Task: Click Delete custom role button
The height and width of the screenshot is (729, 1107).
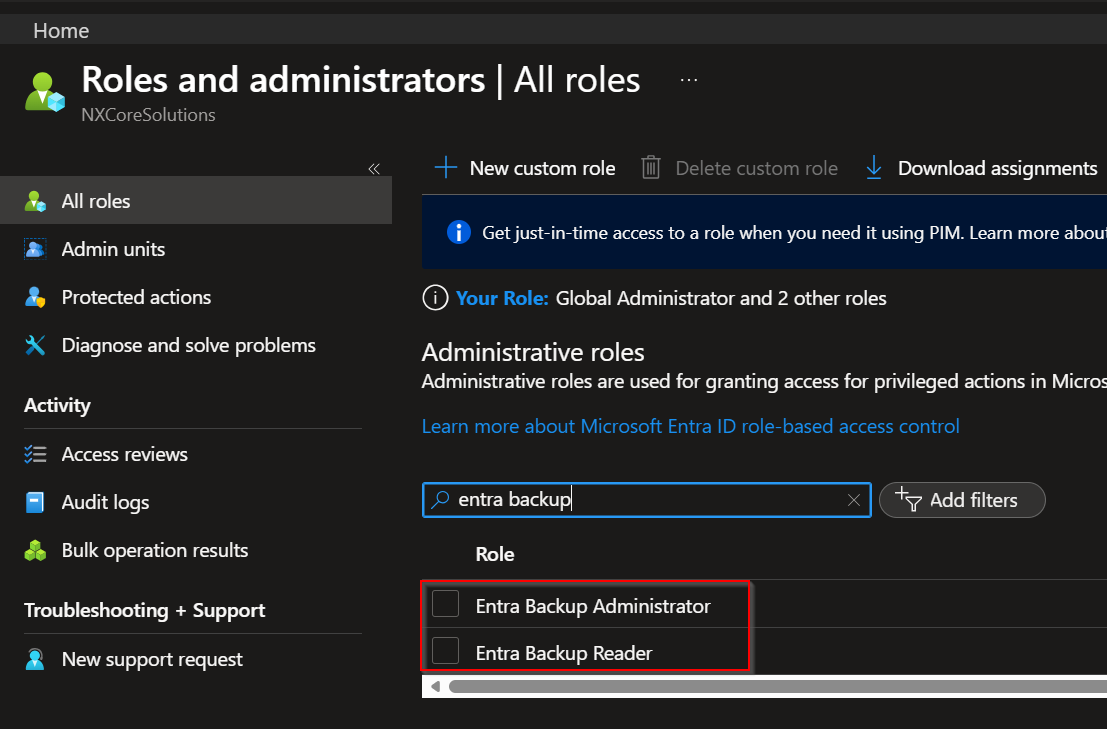Action: click(739, 168)
